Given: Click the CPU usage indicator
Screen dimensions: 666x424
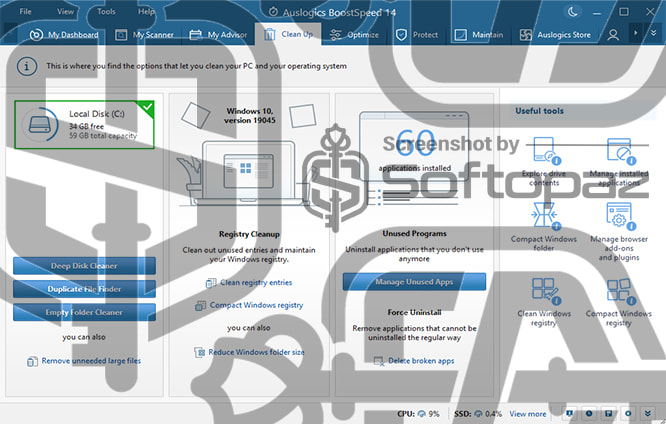Looking at the screenshot, I should [418, 414].
